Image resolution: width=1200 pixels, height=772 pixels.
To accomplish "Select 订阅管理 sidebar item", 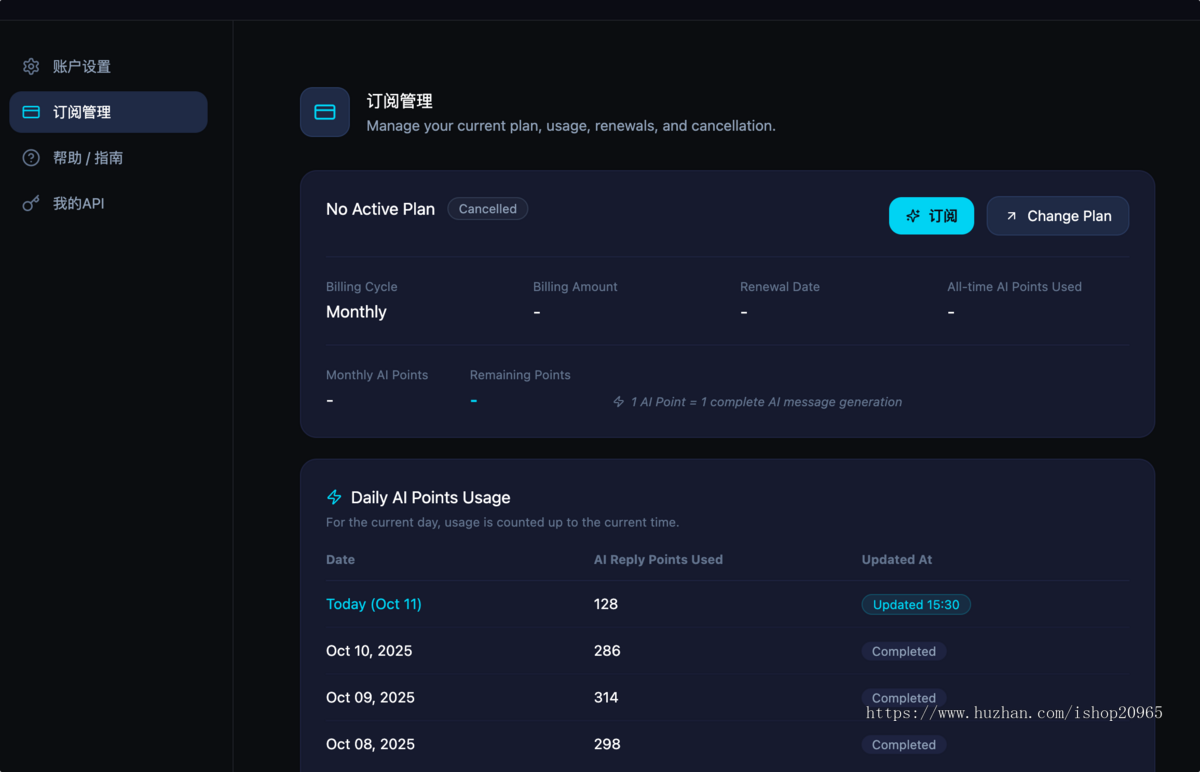I will tap(108, 112).
